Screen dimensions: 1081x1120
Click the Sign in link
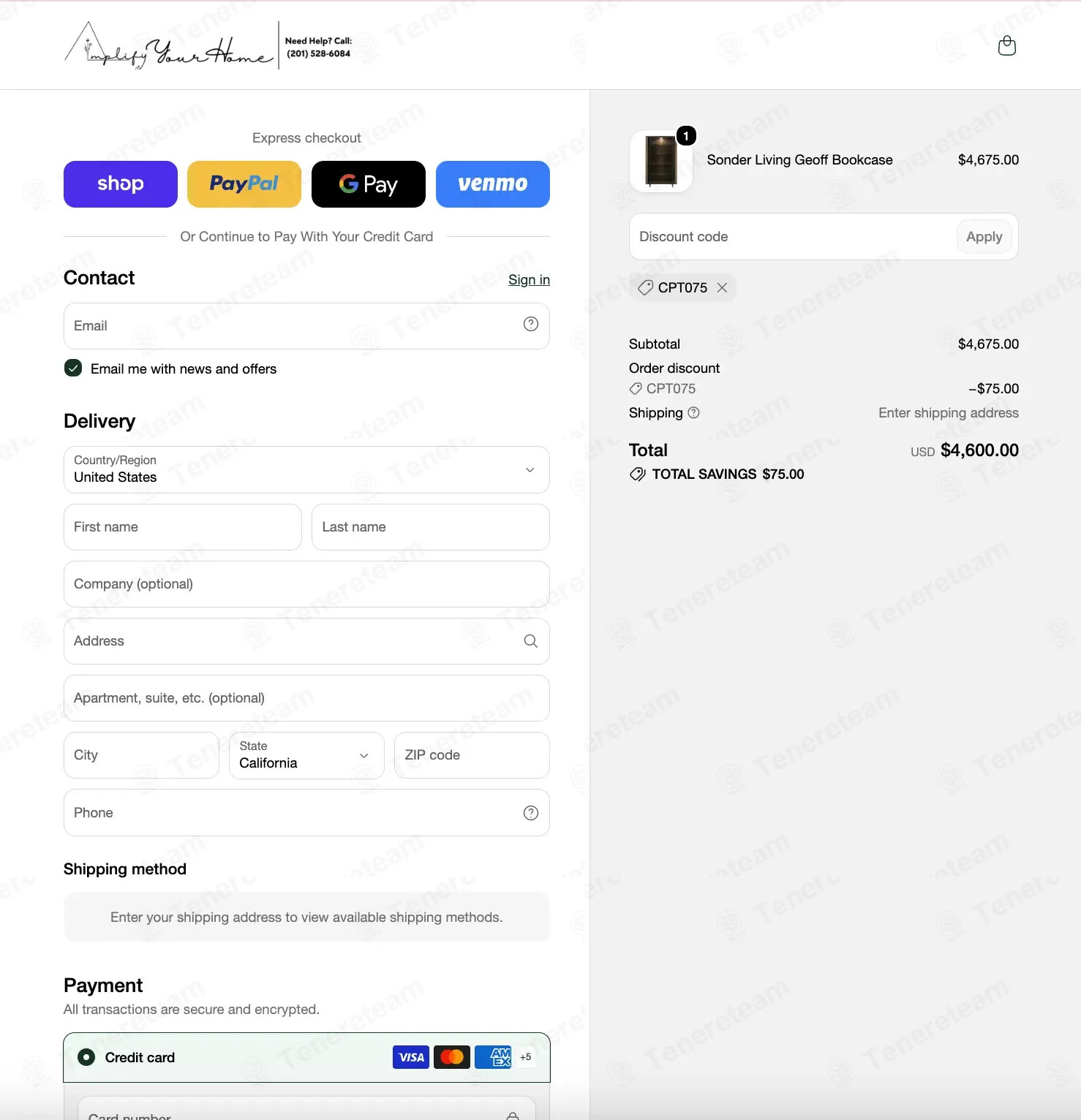tap(529, 280)
